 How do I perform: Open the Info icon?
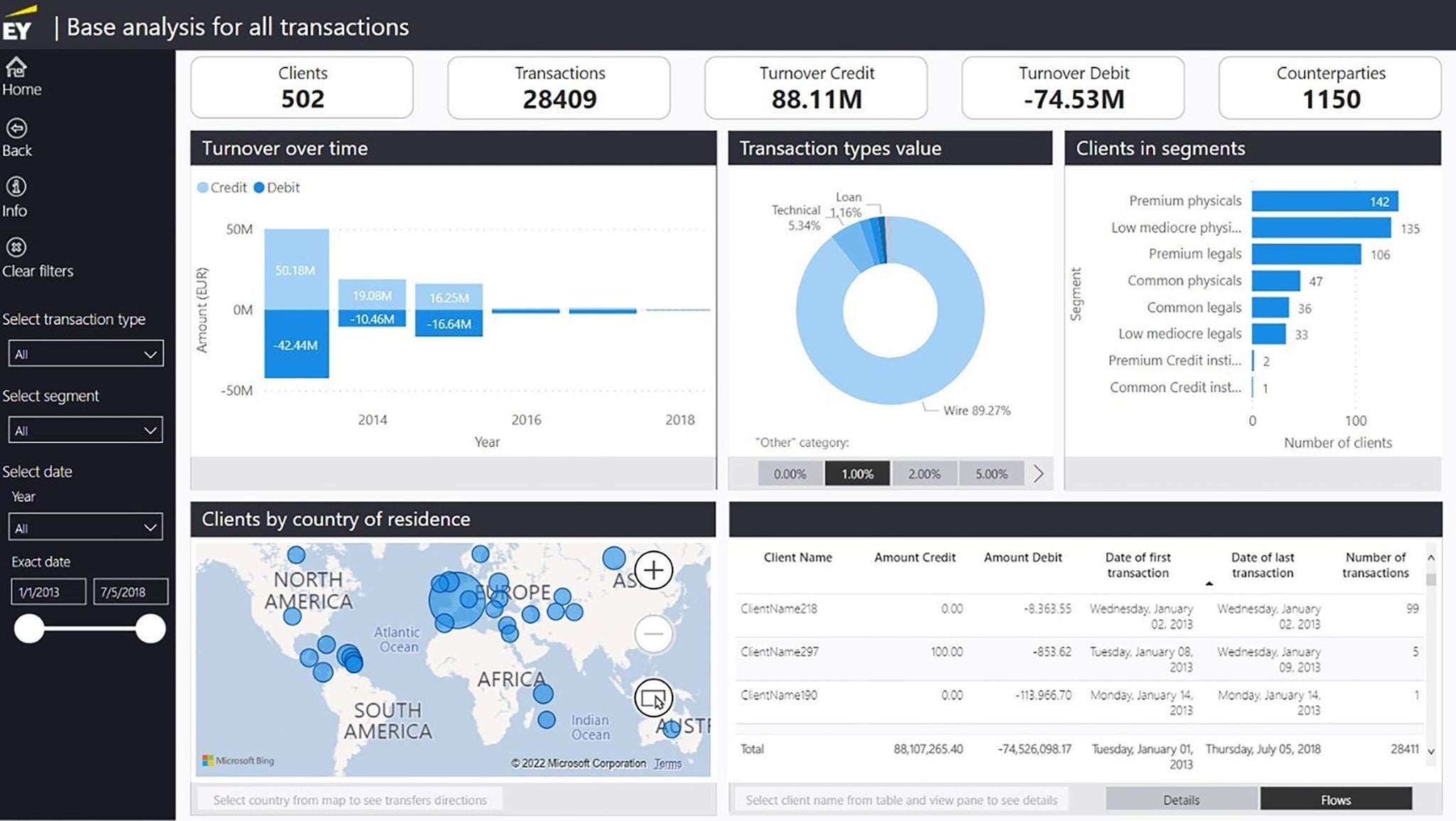point(16,187)
